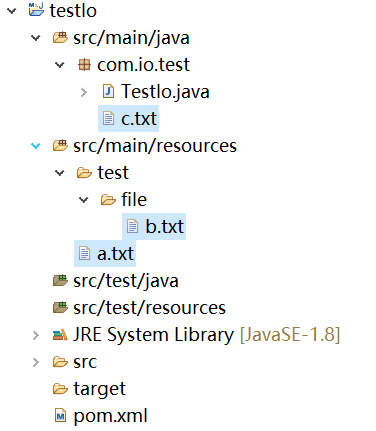Collapse the testIo project node

click(x=12, y=11)
